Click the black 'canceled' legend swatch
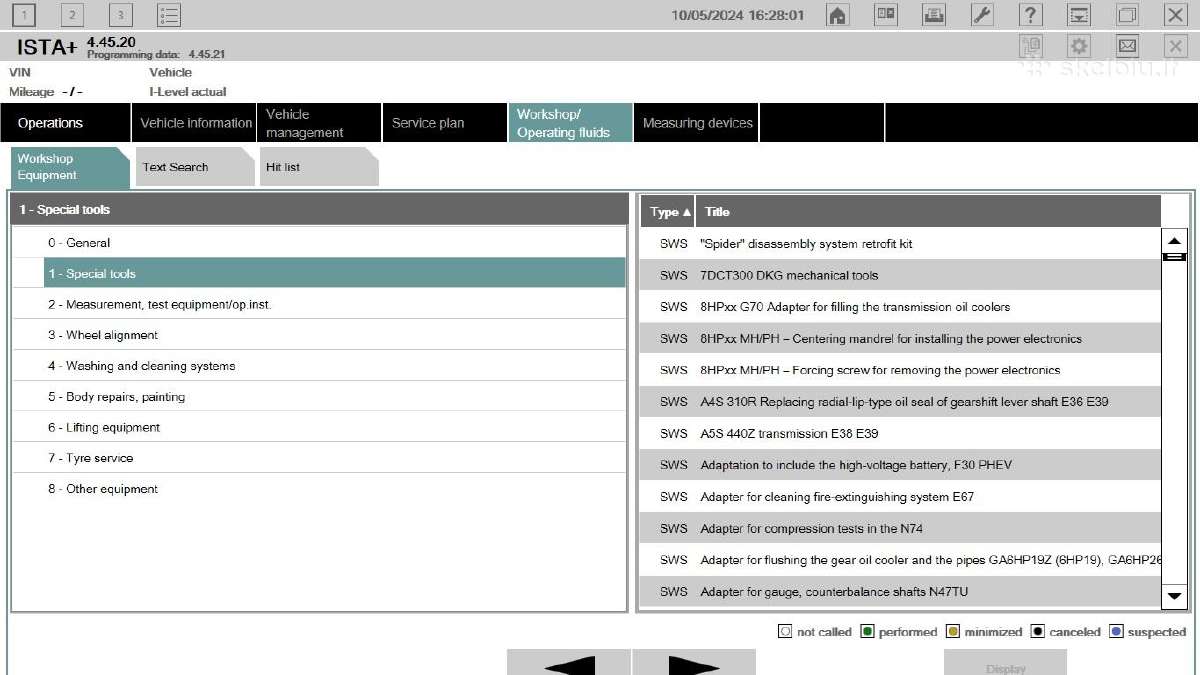1200x675 pixels. (1038, 632)
